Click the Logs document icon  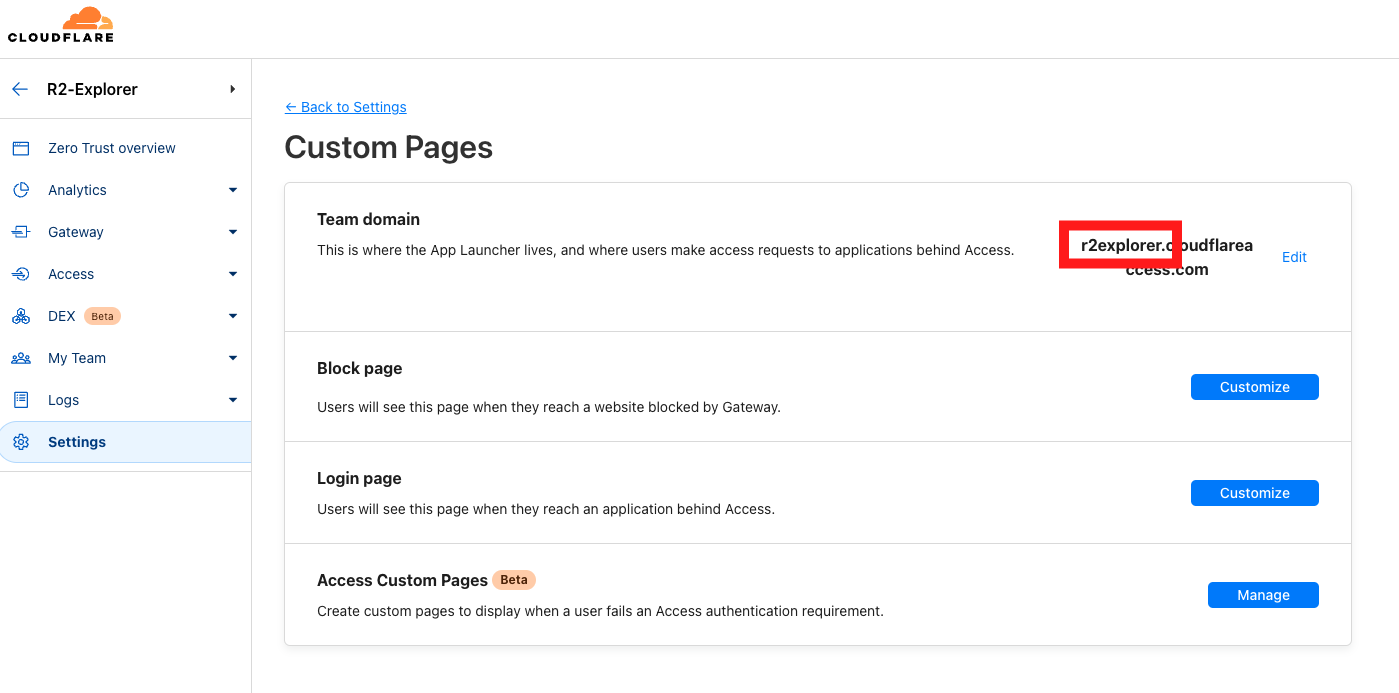click(21, 400)
